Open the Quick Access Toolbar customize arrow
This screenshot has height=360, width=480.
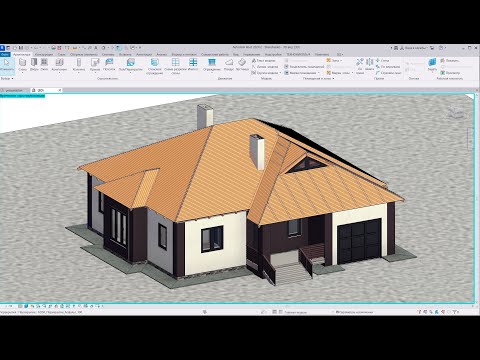[140, 48]
